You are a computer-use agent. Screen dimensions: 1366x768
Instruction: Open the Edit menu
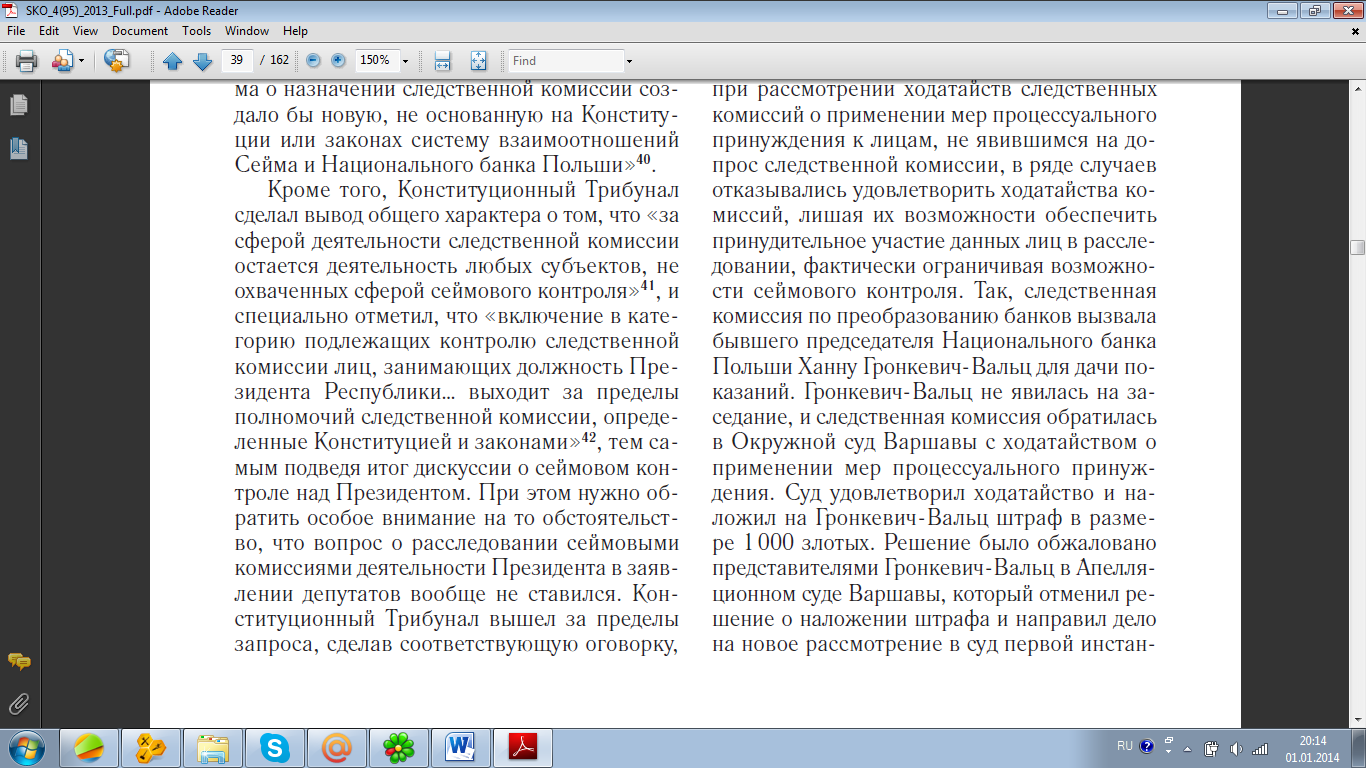tap(49, 31)
